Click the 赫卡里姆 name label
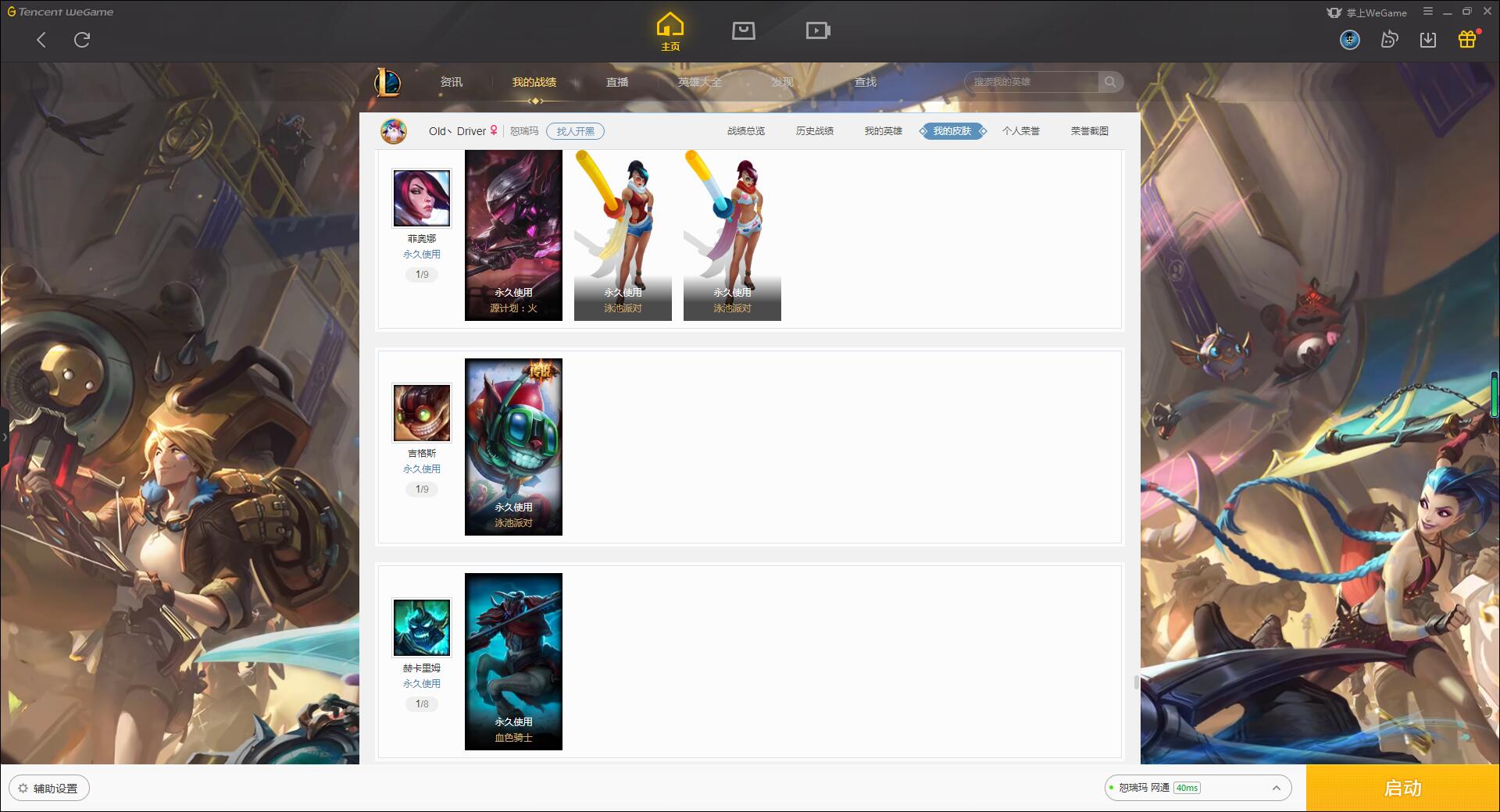 click(422, 668)
